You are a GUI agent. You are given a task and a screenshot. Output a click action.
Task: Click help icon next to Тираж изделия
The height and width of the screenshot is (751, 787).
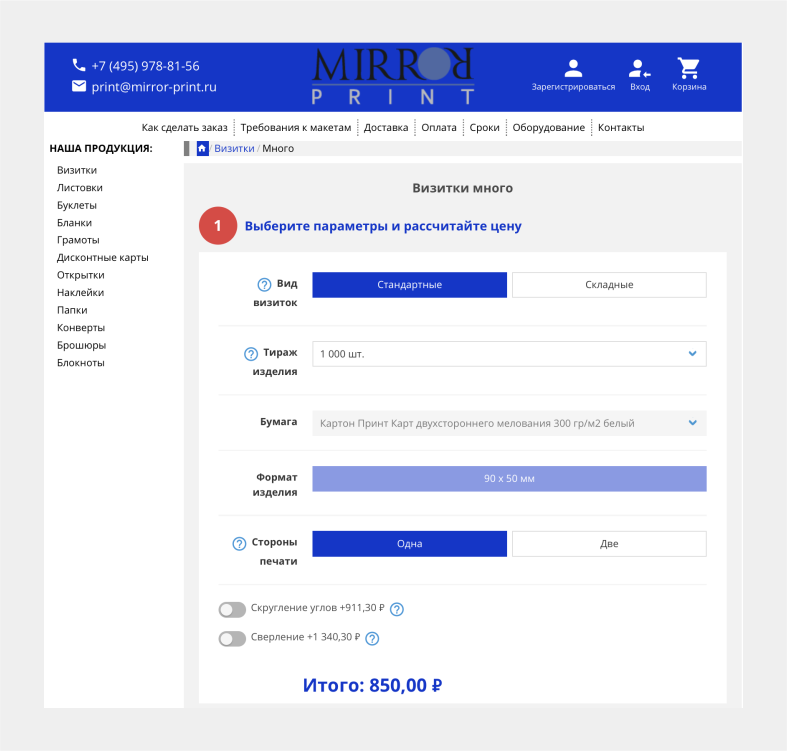(x=252, y=354)
